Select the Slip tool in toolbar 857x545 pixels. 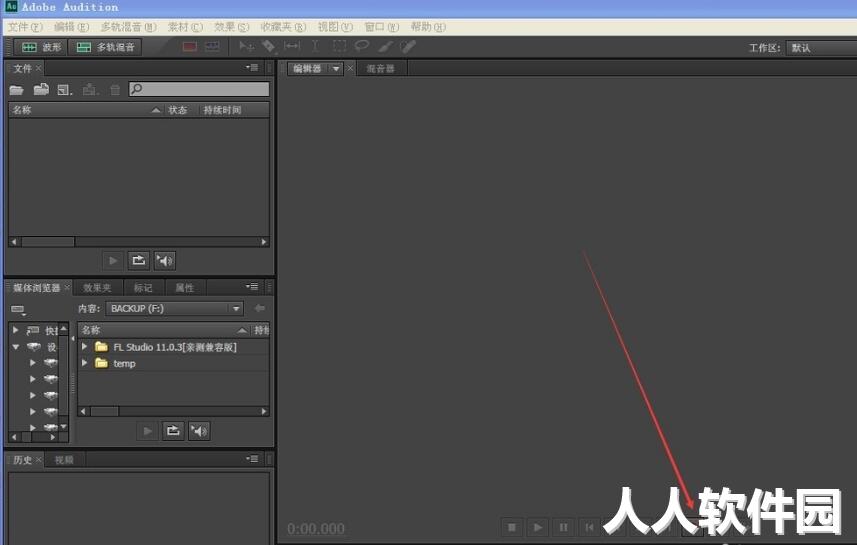pos(292,46)
